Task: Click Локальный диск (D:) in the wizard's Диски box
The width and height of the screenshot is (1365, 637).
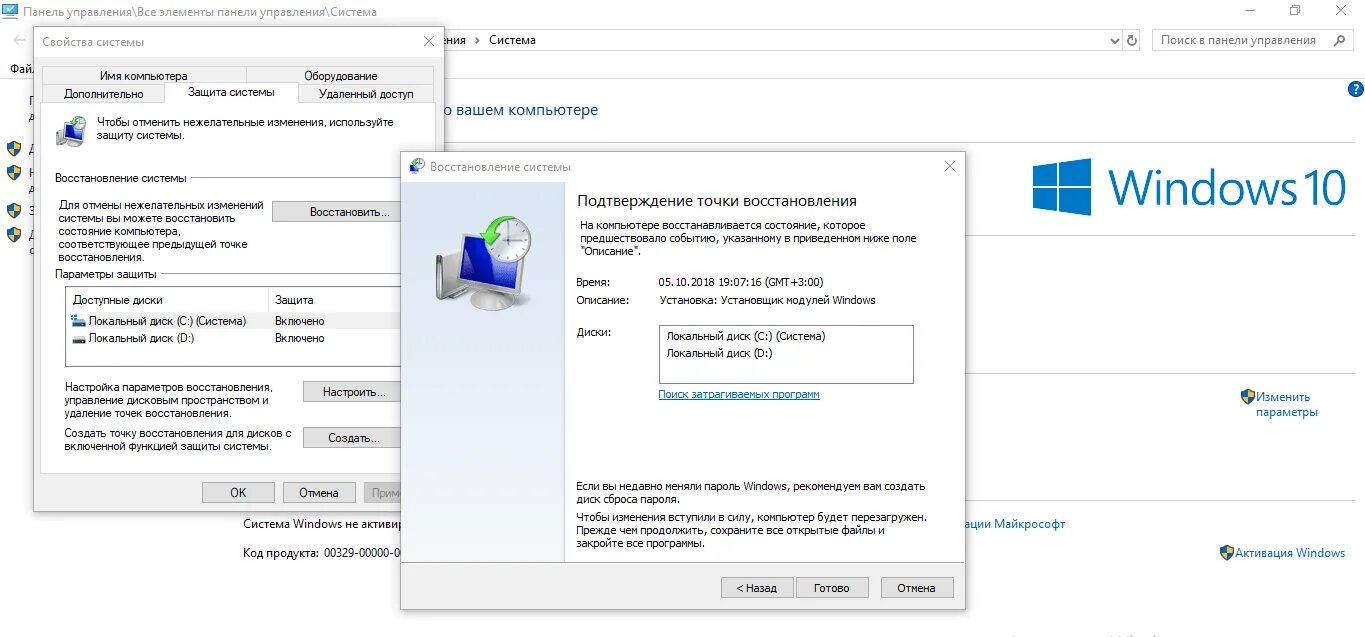Action: (719, 353)
